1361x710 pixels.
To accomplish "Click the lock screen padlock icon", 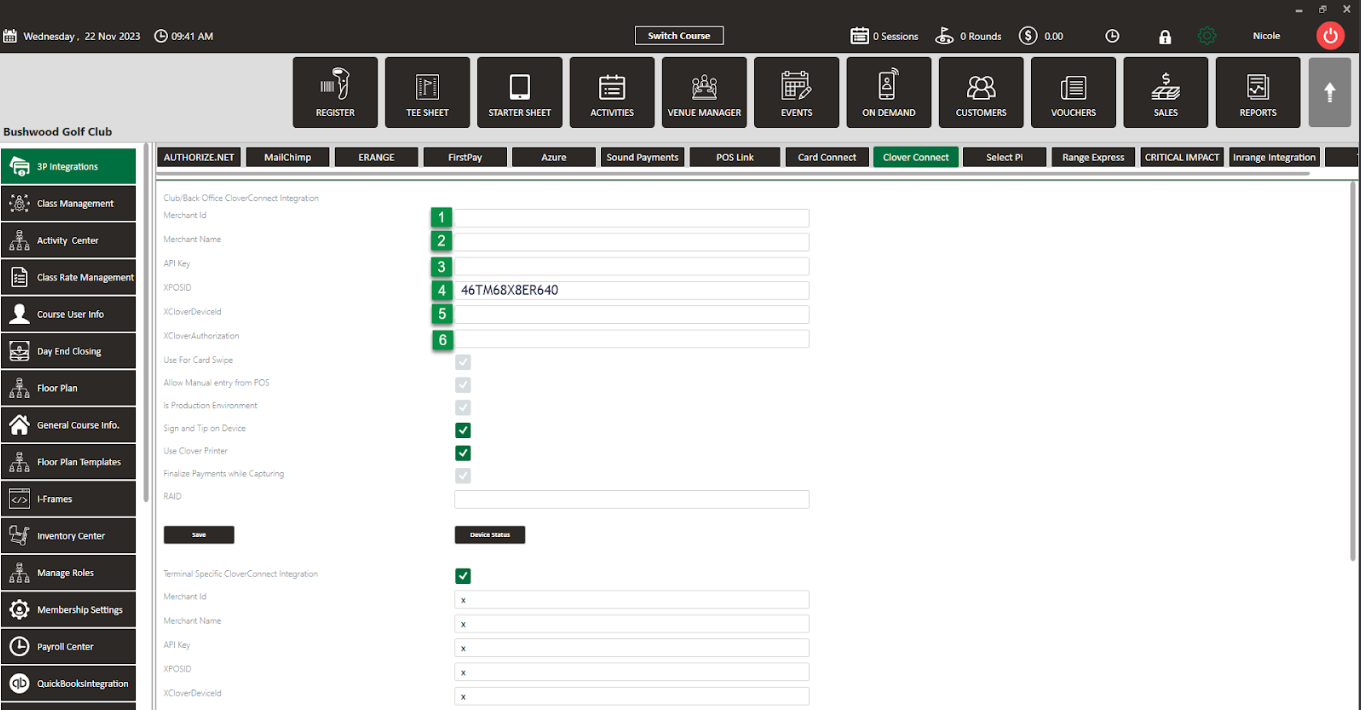I will (1165, 36).
